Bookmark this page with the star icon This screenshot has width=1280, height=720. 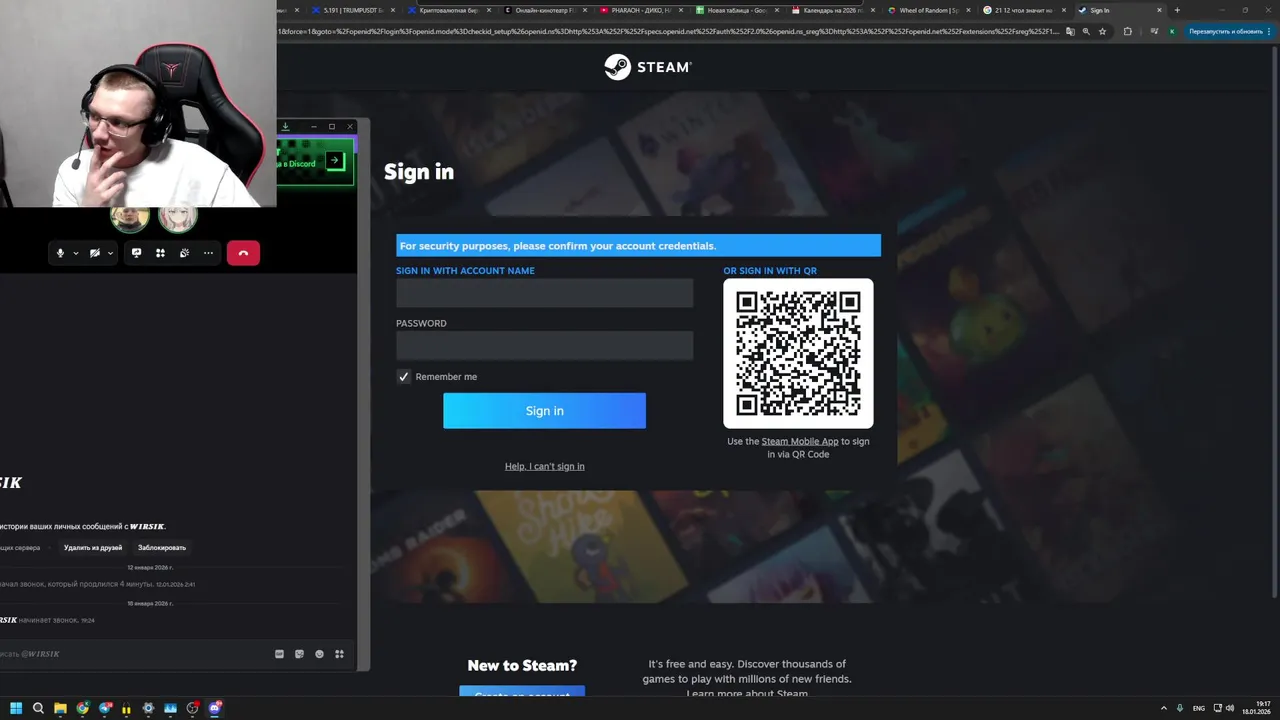click(1103, 31)
